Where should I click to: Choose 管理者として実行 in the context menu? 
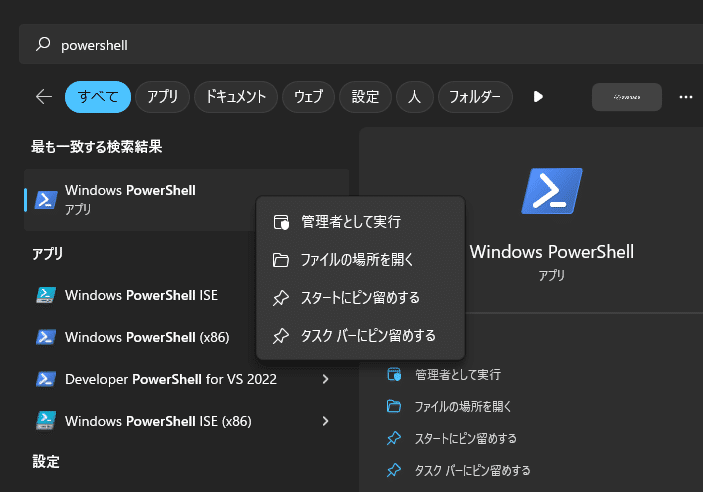pos(360,222)
